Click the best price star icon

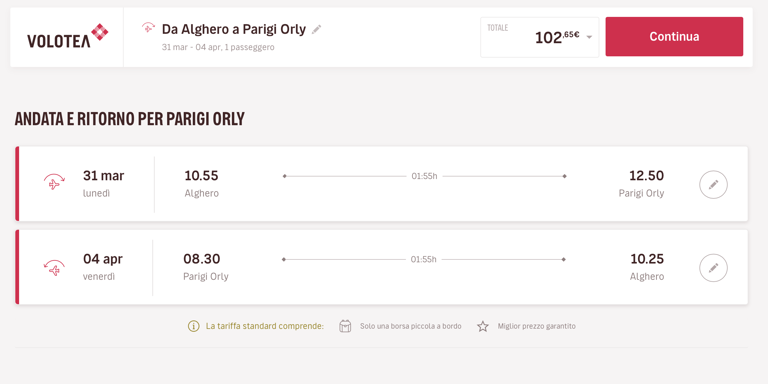(483, 326)
